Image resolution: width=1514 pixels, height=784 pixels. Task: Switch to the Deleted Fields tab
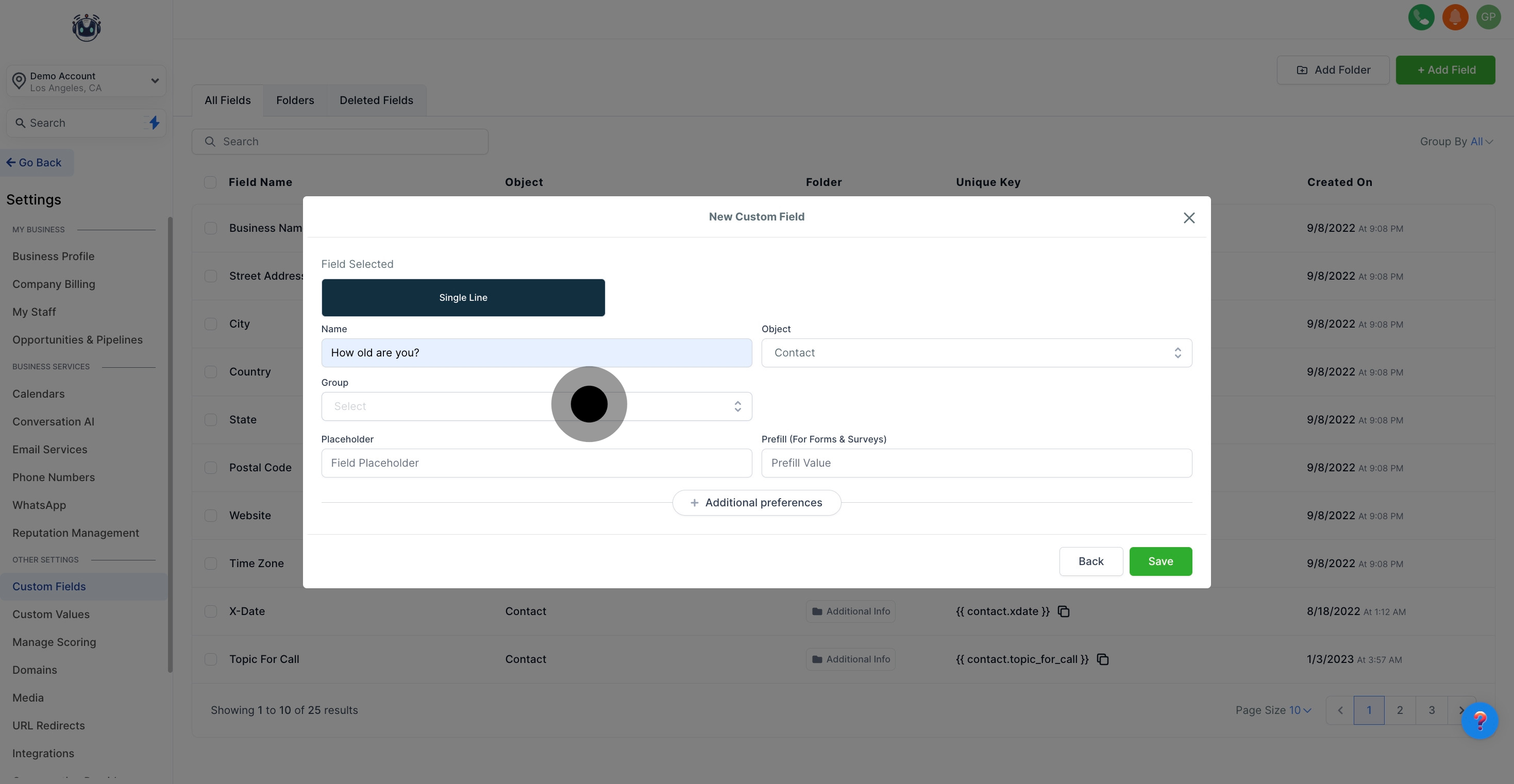pyautogui.click(x=376, y=100)
